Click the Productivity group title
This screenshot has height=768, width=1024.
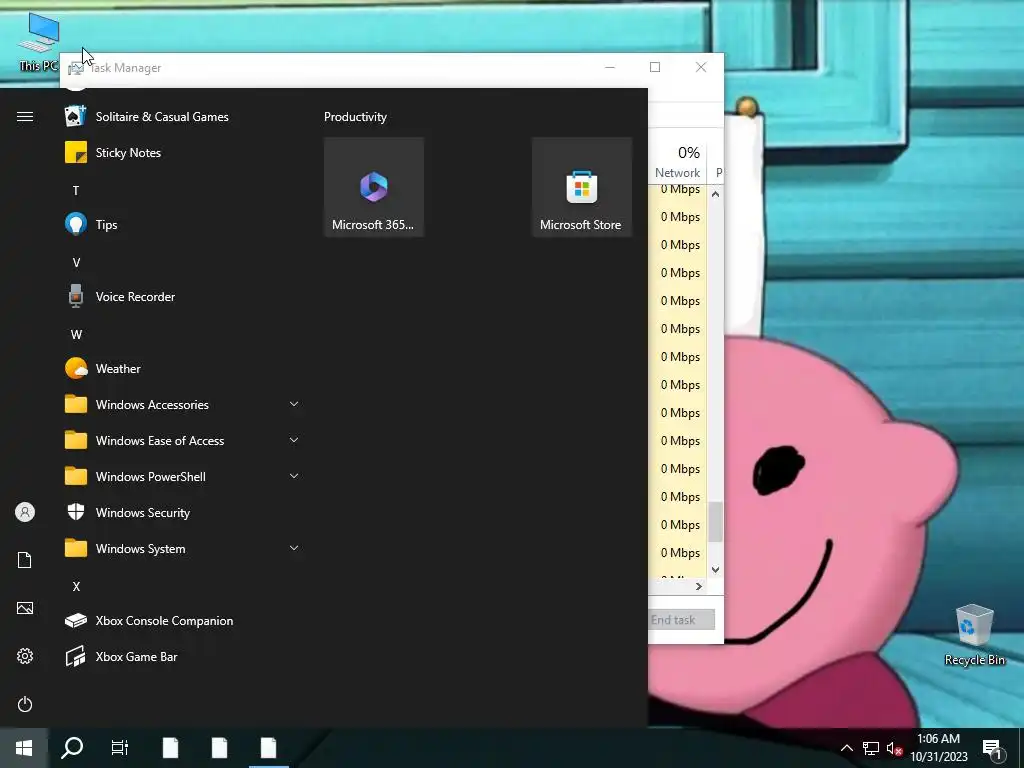355,117
